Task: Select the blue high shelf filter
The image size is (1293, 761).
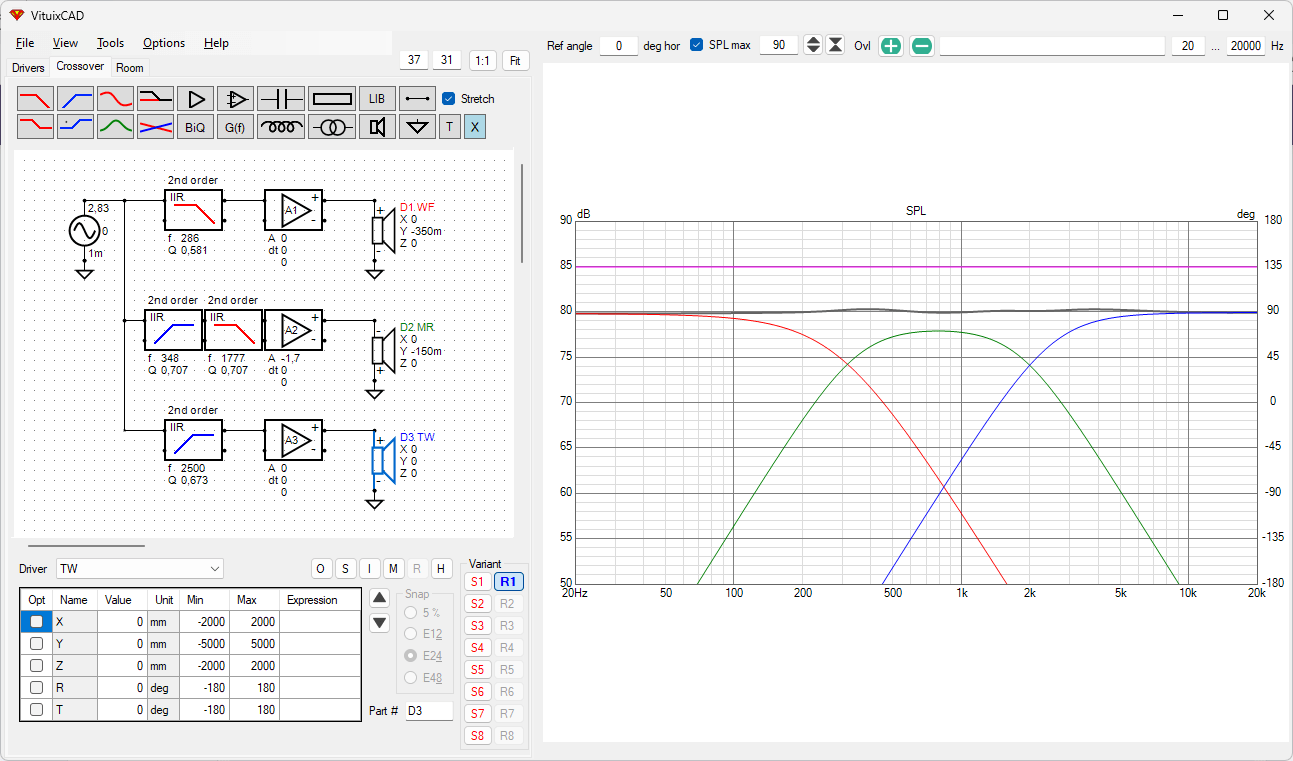Action: [77, 127]
